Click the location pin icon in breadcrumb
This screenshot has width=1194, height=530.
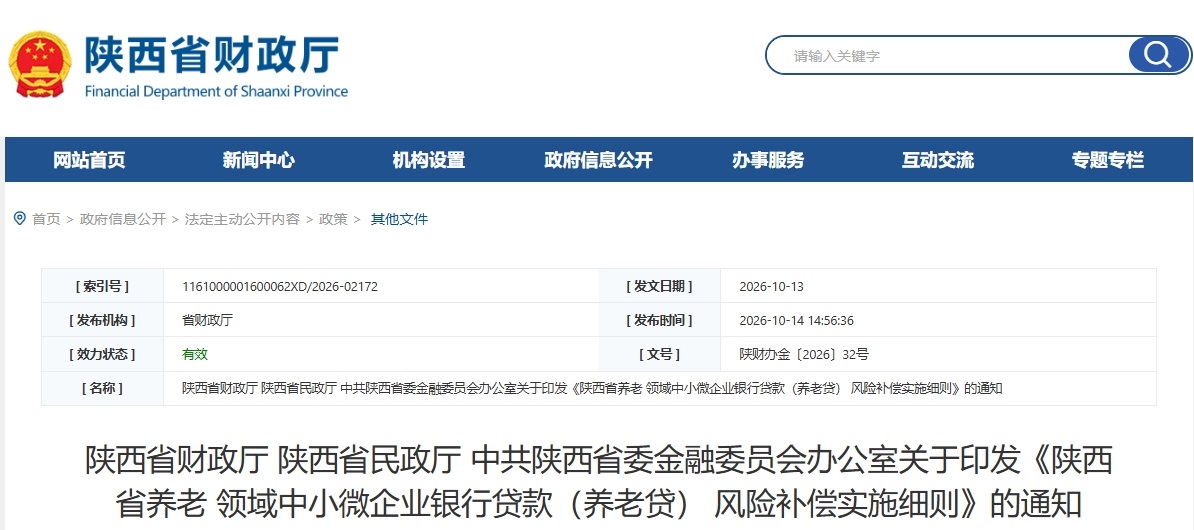[x=20, y=219]
